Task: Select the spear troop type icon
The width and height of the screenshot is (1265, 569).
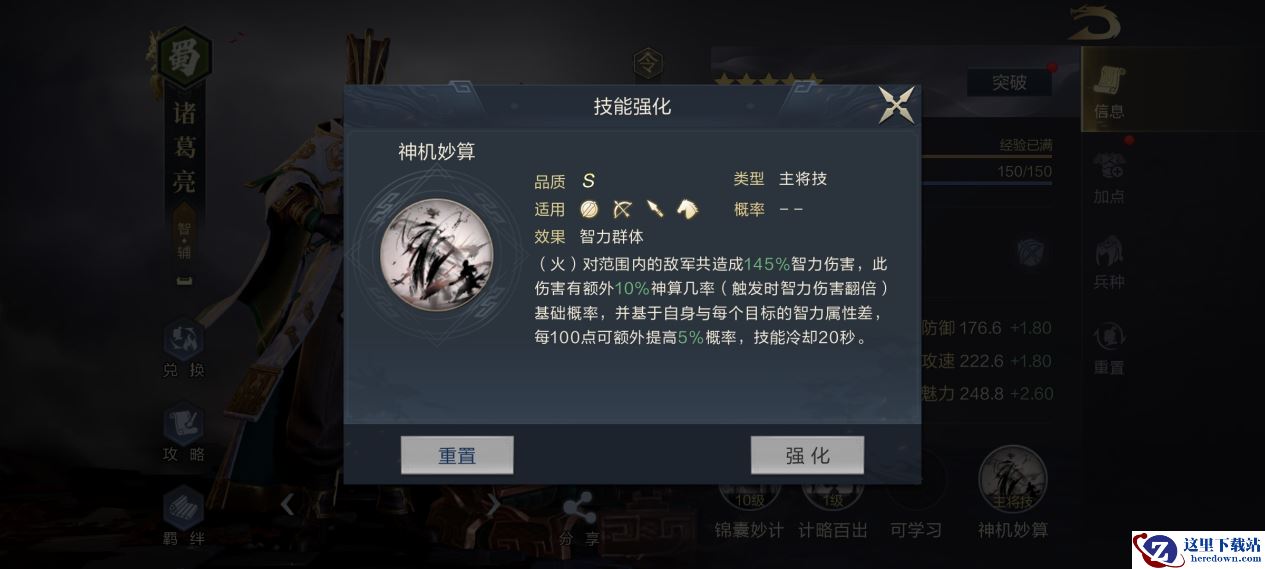Action: [x=655, y=209]
